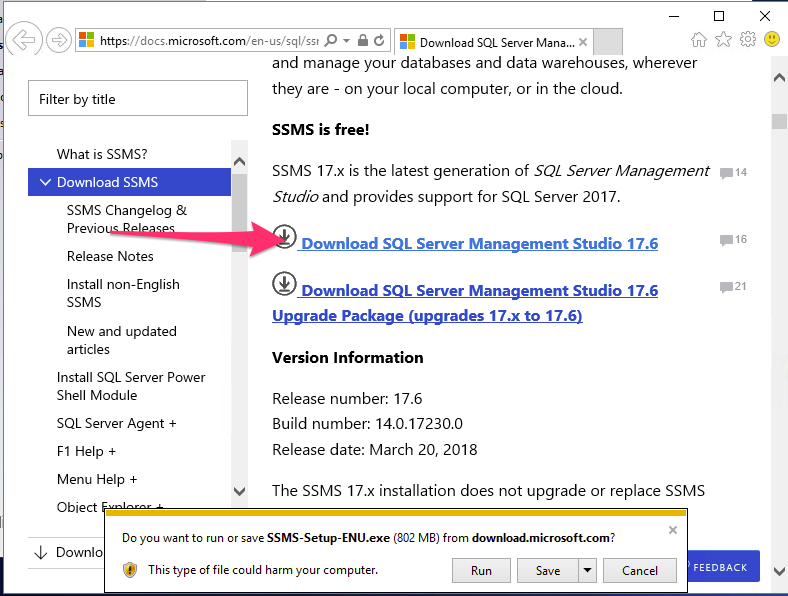The width and height of the screenshot is (788, 596).
Task: Click the search magnifier in address bar
Action: click(x=331, y=40)
